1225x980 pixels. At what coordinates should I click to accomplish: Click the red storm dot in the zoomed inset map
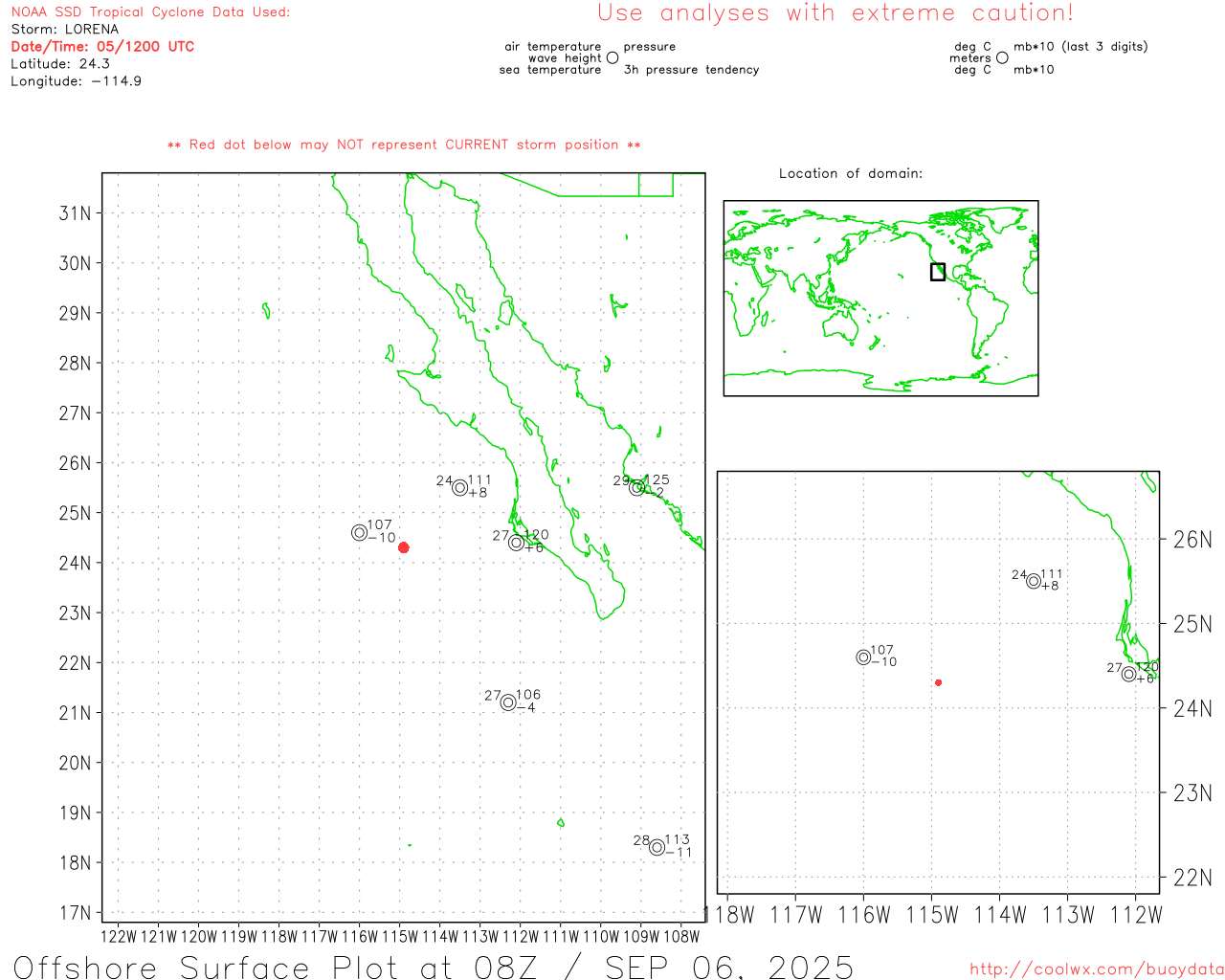point(939,682)
